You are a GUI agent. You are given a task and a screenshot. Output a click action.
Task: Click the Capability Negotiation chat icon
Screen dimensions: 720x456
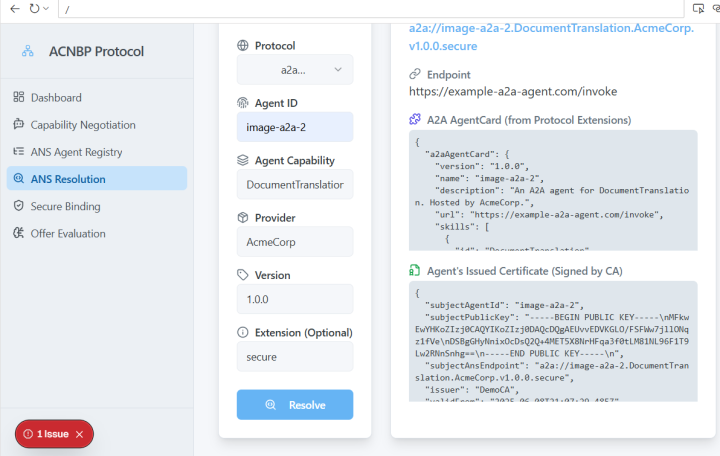click(x=19, y=125)
